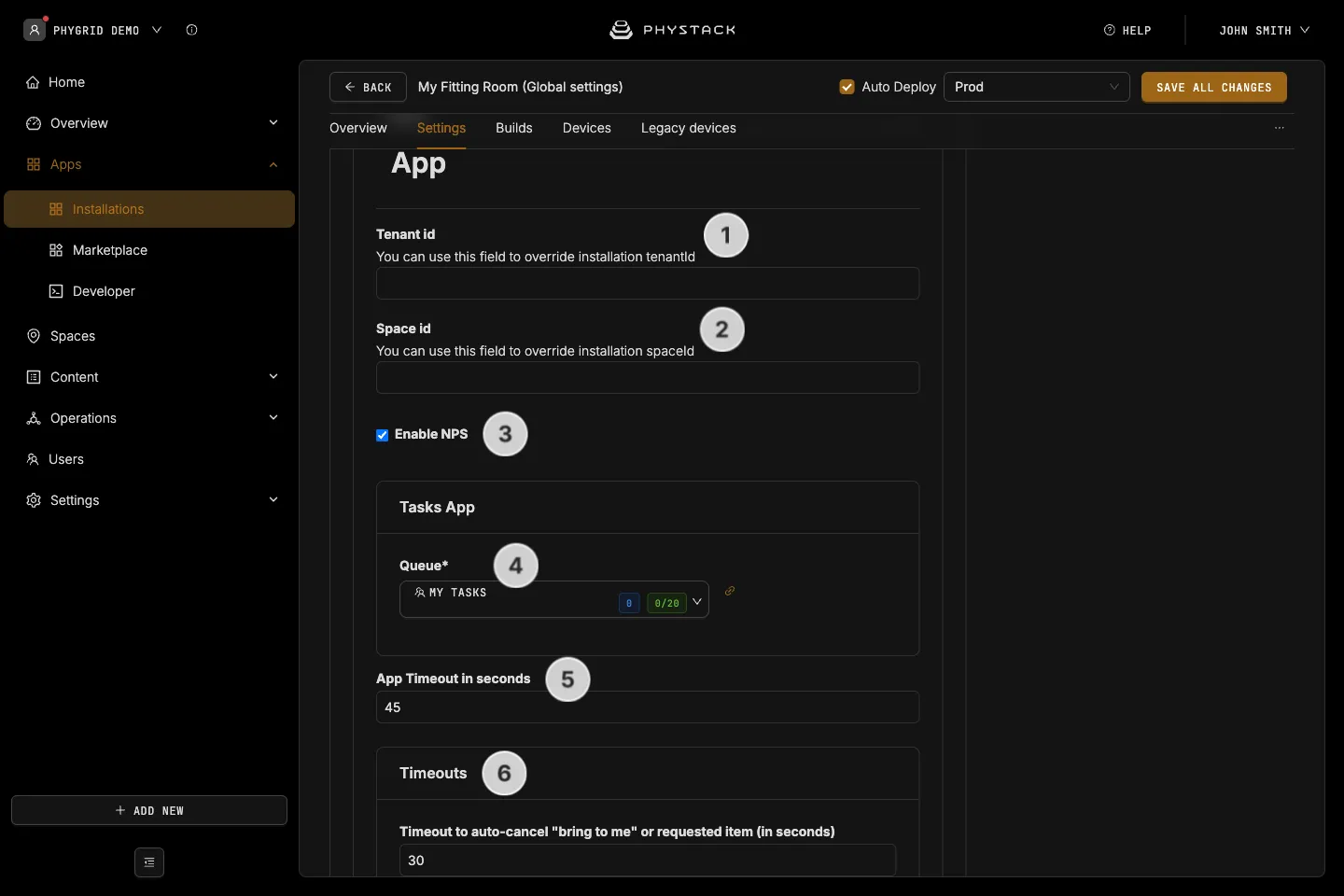Click the Add New button
This screenshot has height=896, width=1344.
tap(149, 810)
